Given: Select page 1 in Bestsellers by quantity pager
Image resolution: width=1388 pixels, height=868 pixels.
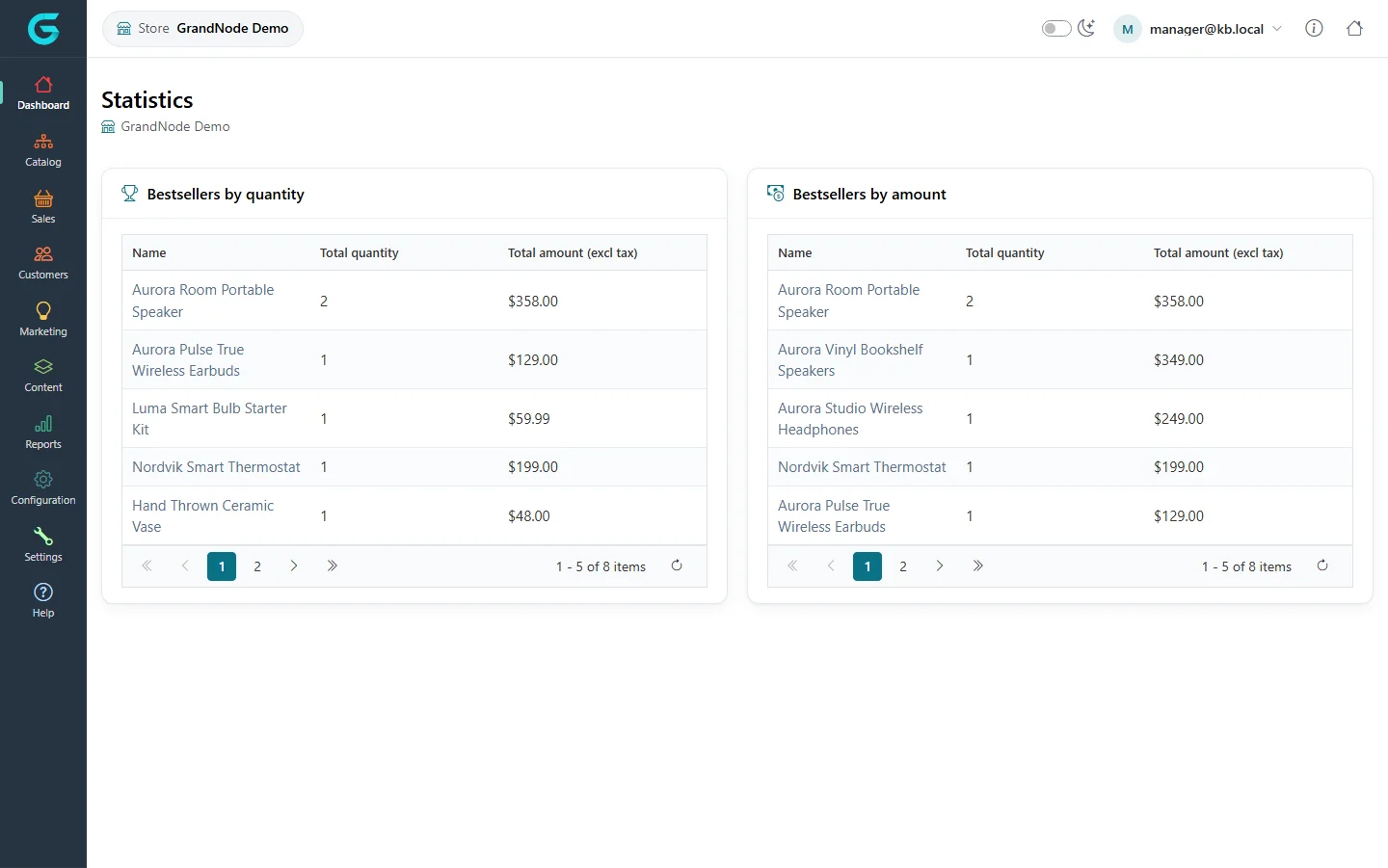Looking at the screenshot, I should [222, 566].
